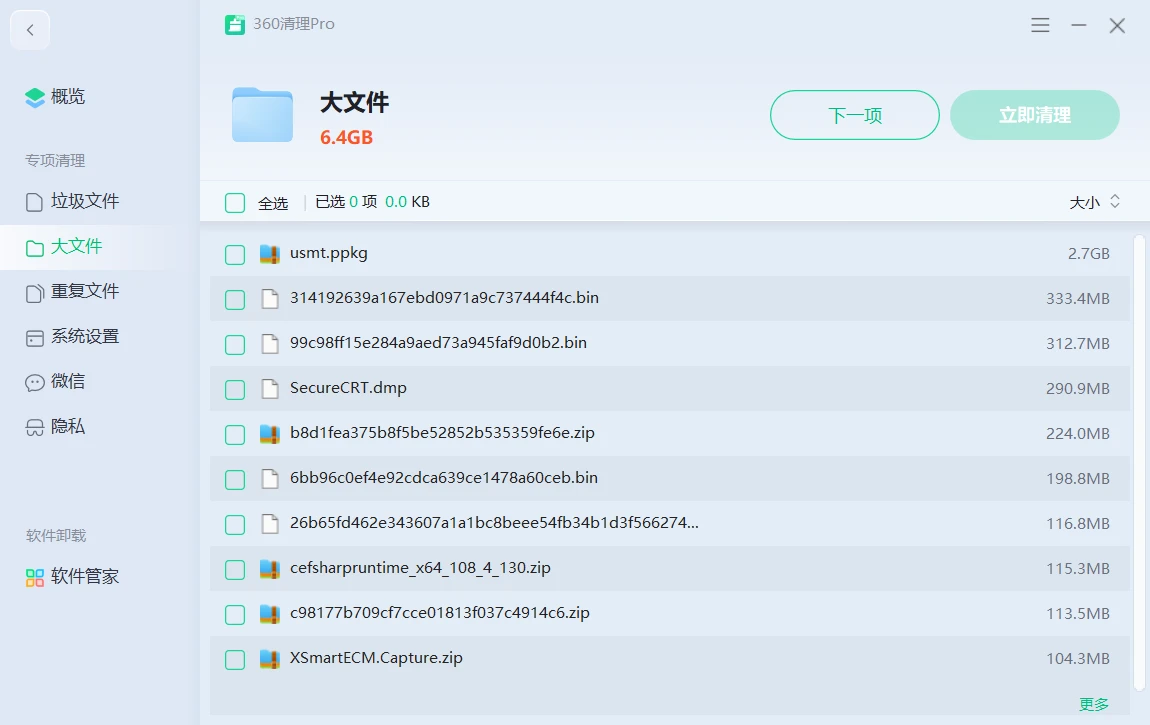
Task: Check the box for usmt.ppkg
Action: [235, 255]
